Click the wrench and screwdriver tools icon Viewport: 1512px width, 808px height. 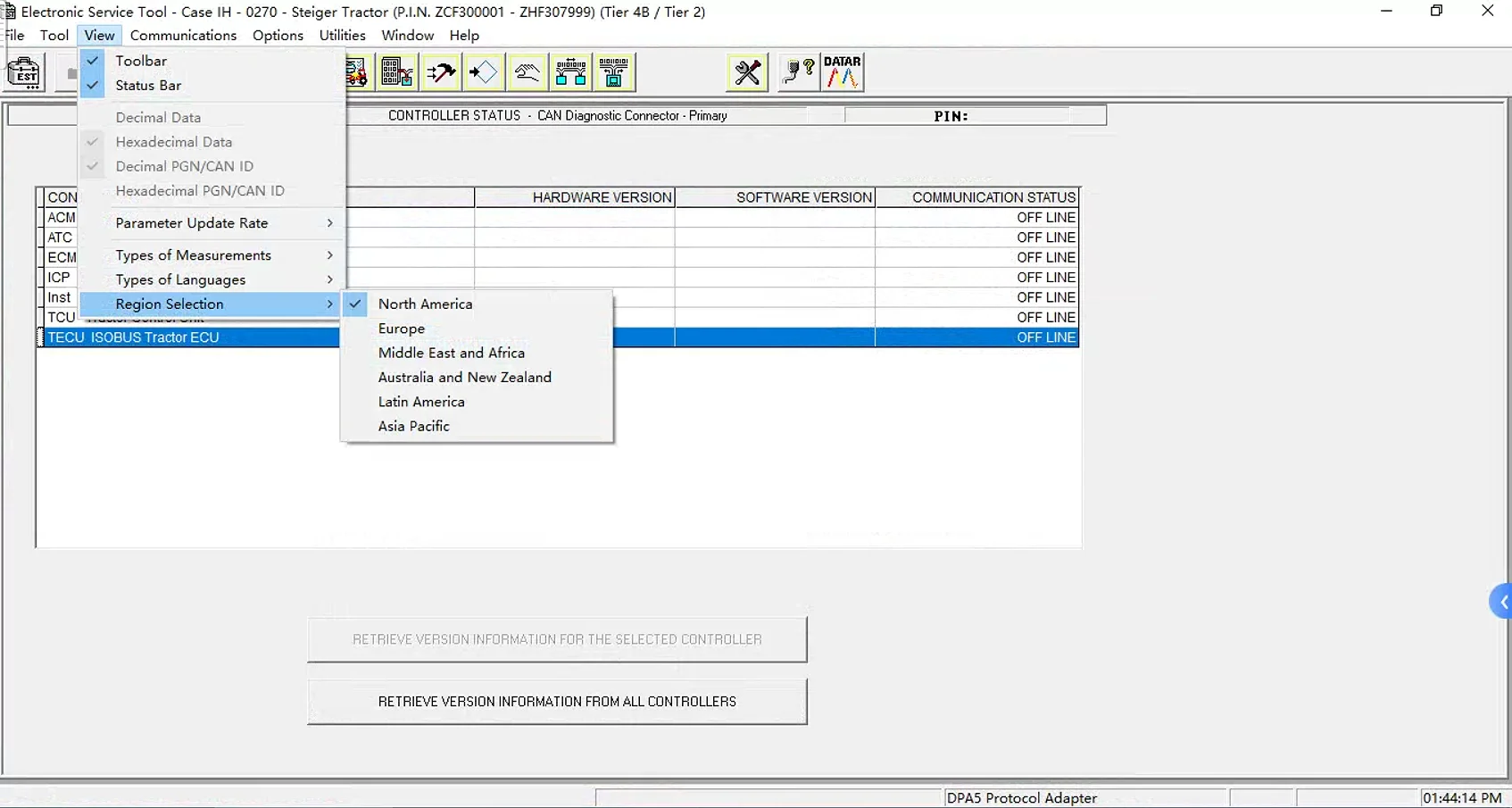(x=747, y=72)
